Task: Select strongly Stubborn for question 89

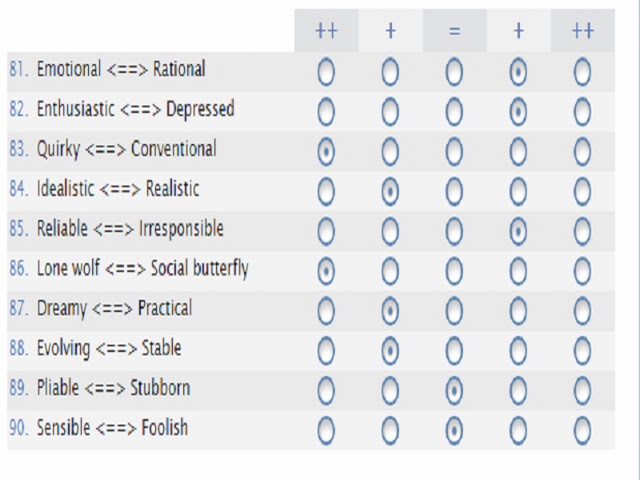Action: click(582, 391)
